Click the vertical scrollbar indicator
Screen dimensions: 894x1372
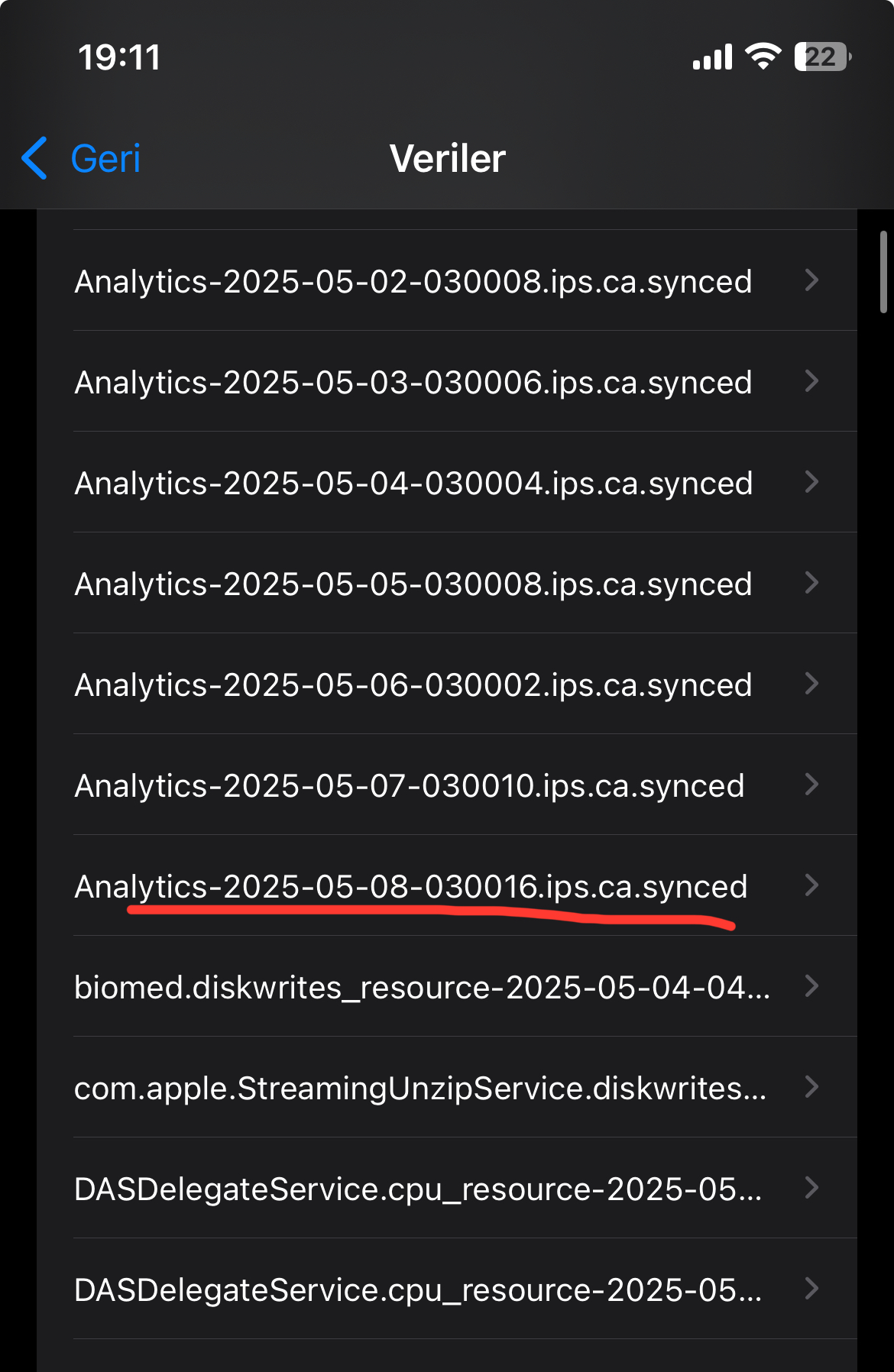point(883,273)
